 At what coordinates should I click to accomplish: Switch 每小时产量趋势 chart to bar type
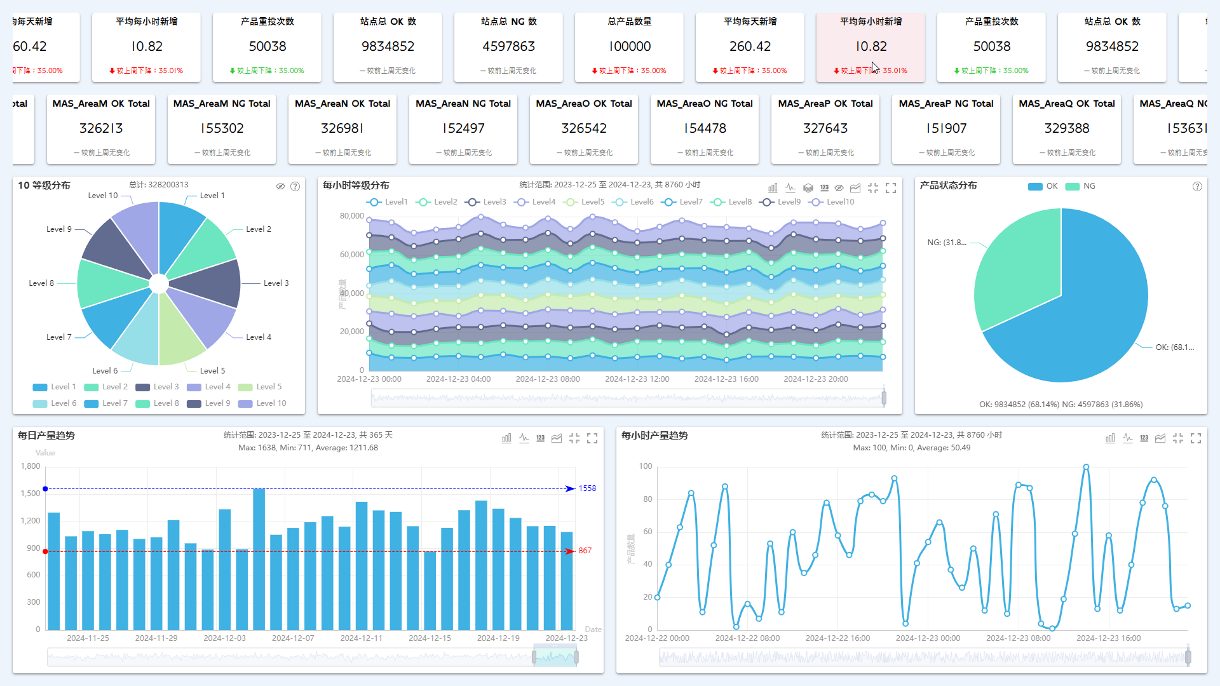(x=1110, y=437)
